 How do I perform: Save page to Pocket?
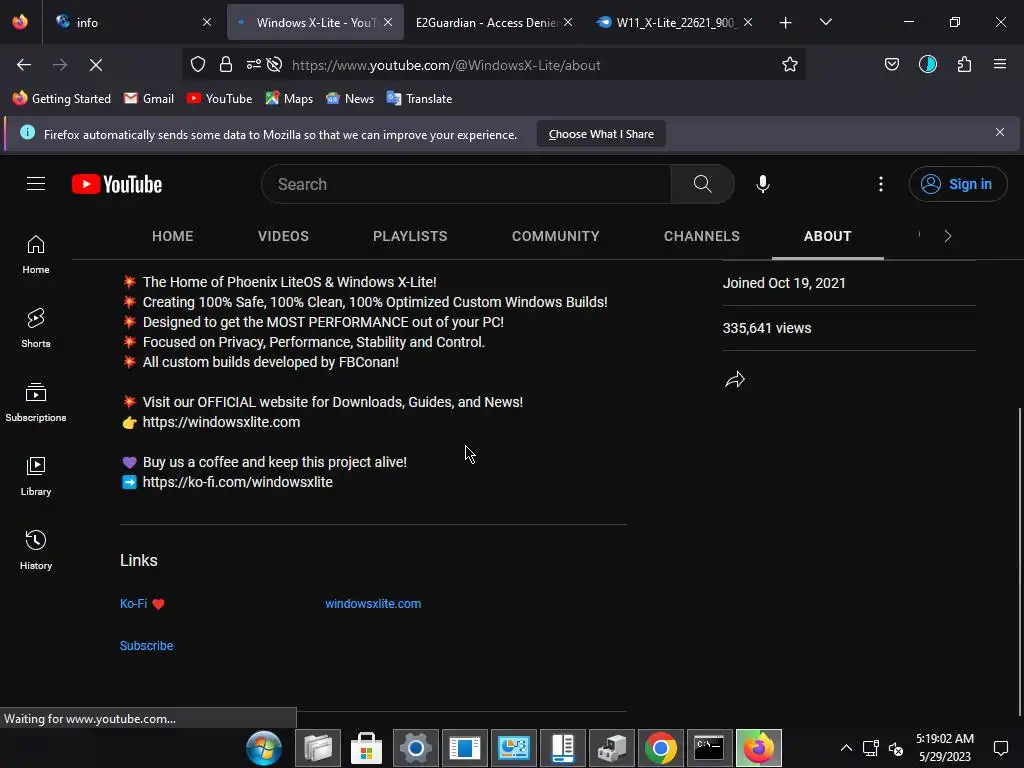point(892,64)
